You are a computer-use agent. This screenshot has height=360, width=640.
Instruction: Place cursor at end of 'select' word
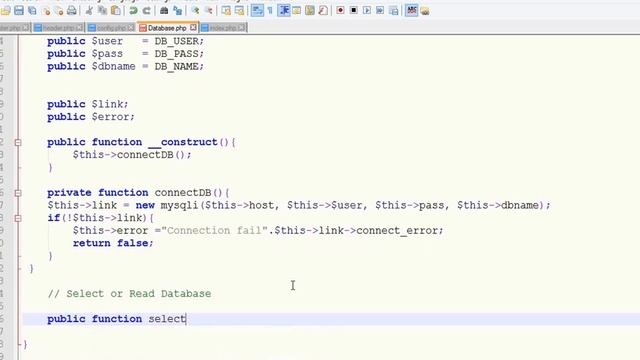tap(186, 319)
